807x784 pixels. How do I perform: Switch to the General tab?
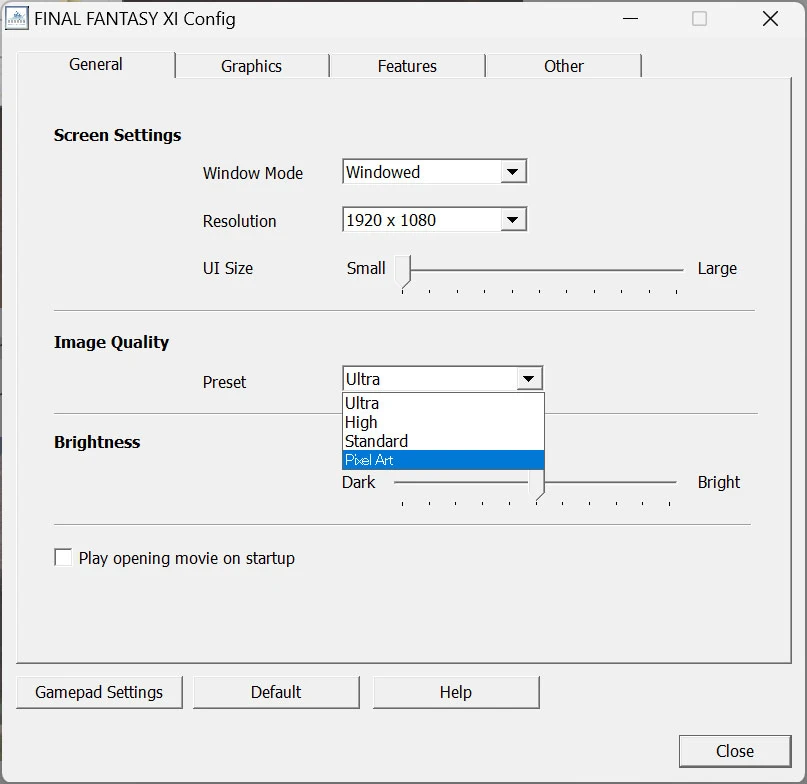[96, 64]
